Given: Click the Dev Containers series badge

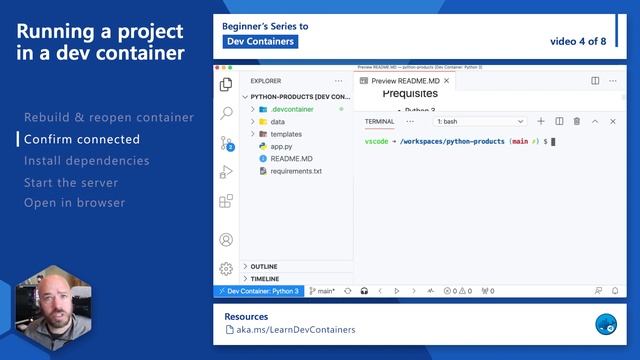Looking at the screenshot, I should 260,42.
